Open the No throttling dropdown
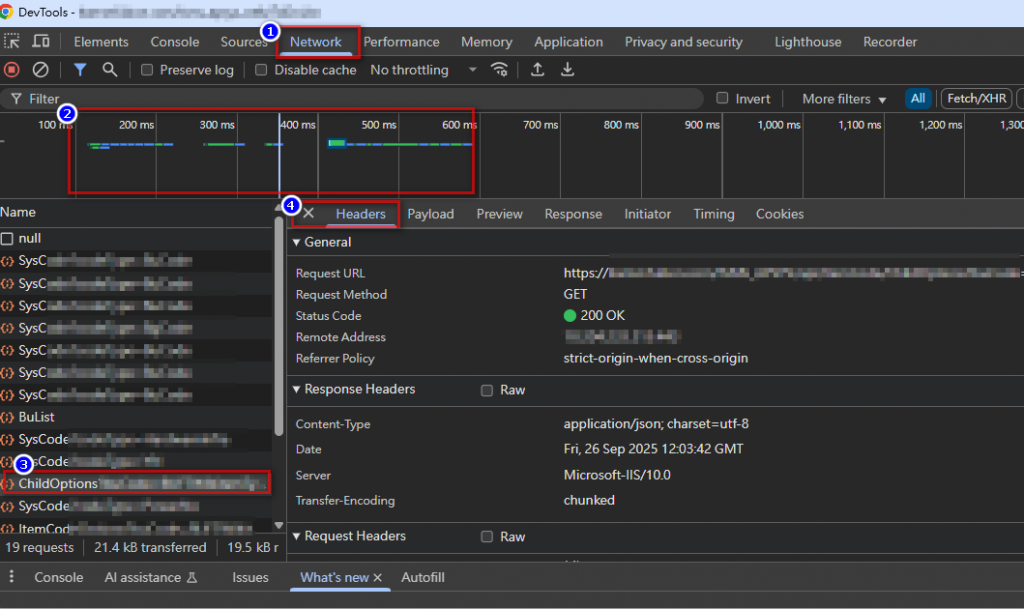1024x609 pixels. pyautogui.click(x=423, y=70)
